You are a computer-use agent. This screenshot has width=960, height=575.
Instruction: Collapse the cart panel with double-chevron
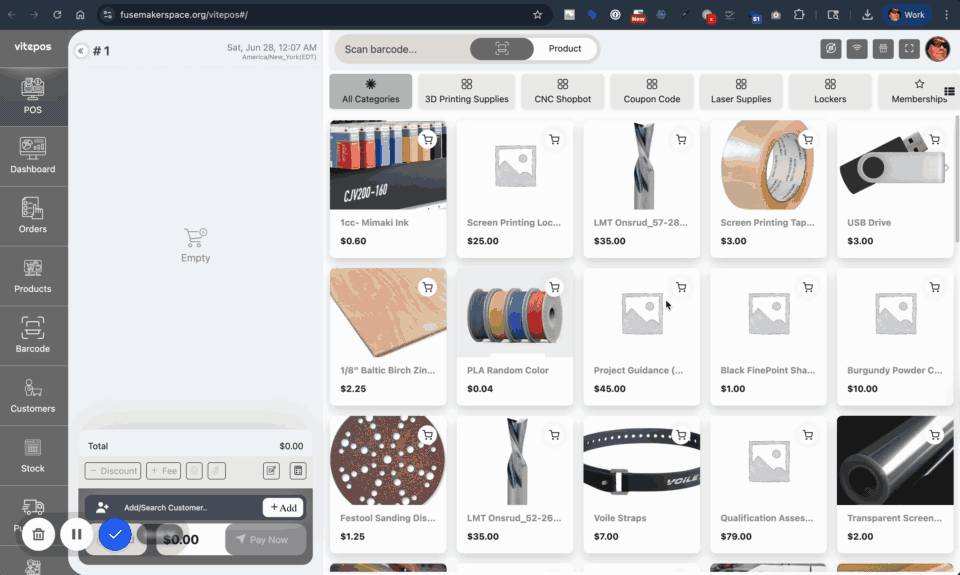[x=81, y=51]
